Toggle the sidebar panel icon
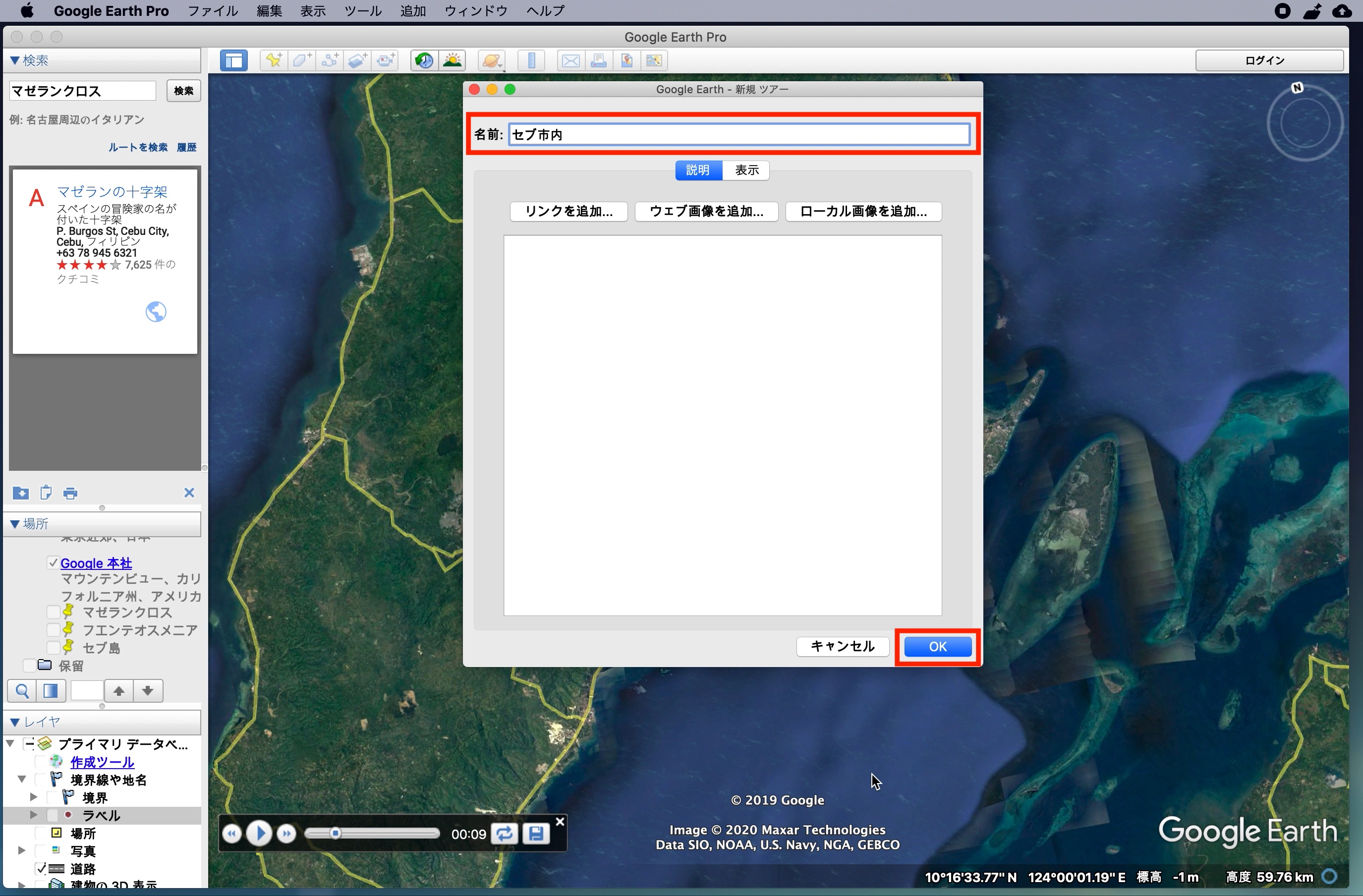1363x896 pixels. coord(233,60)
